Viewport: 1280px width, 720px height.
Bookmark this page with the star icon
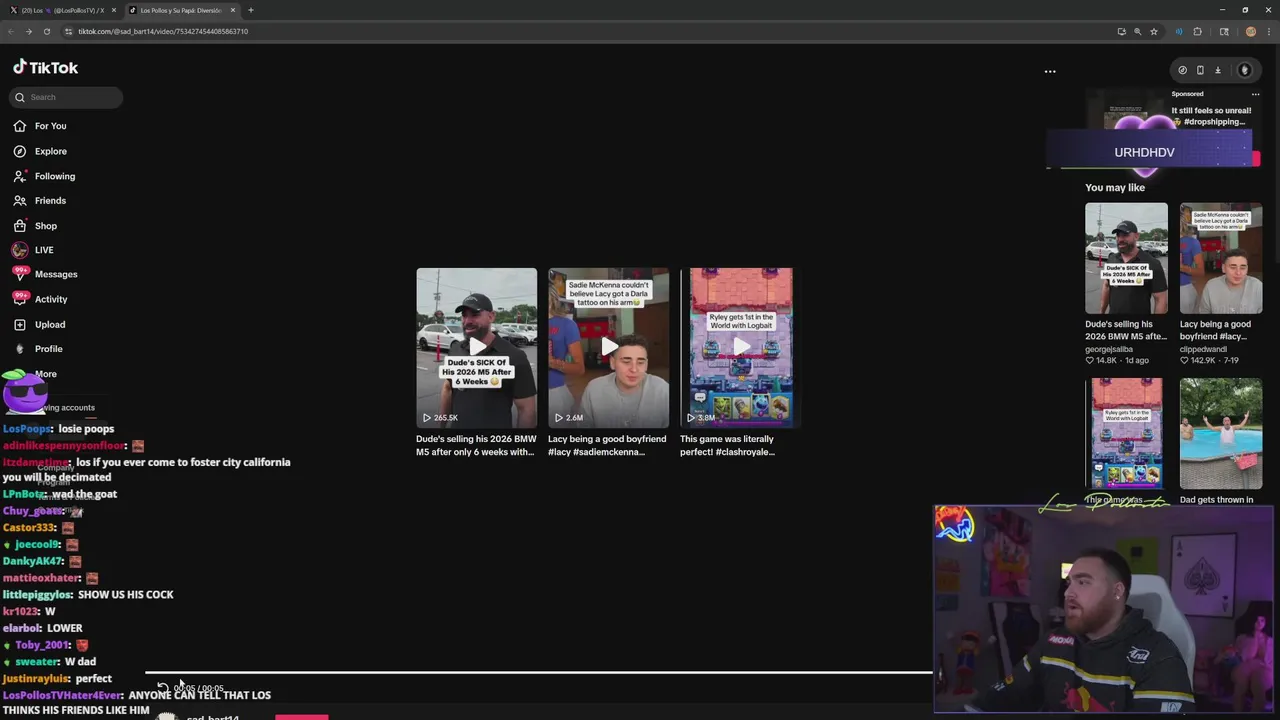[1154, 31]
